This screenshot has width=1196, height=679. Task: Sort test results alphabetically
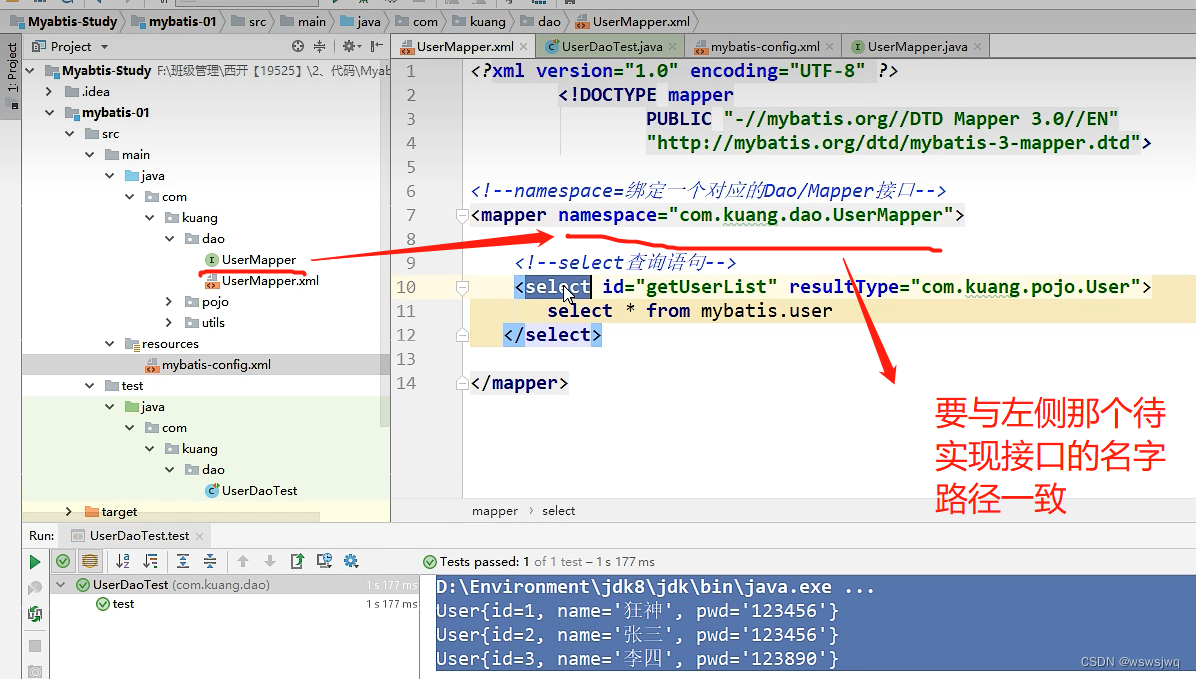(x=123, y=562)
